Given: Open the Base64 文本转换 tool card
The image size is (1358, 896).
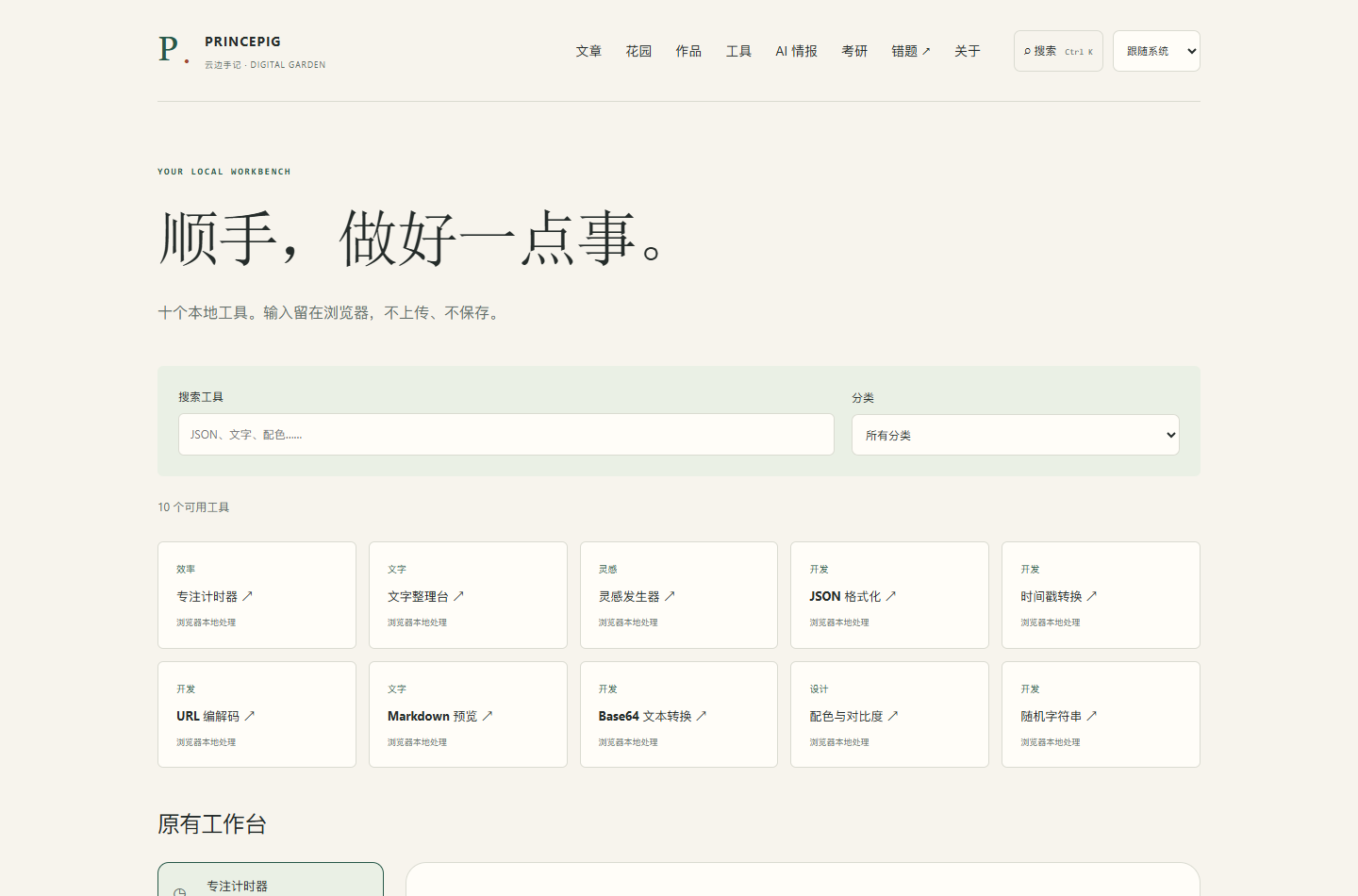Looking at the screenshot, I should pyautogui.click(x=679, y=715).
